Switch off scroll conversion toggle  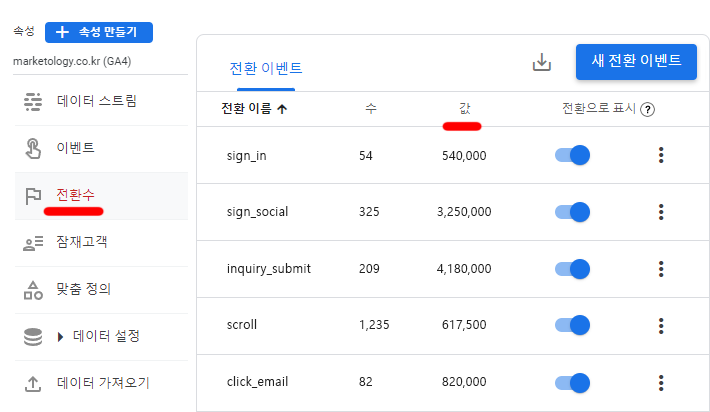click(x=572, y=325)
